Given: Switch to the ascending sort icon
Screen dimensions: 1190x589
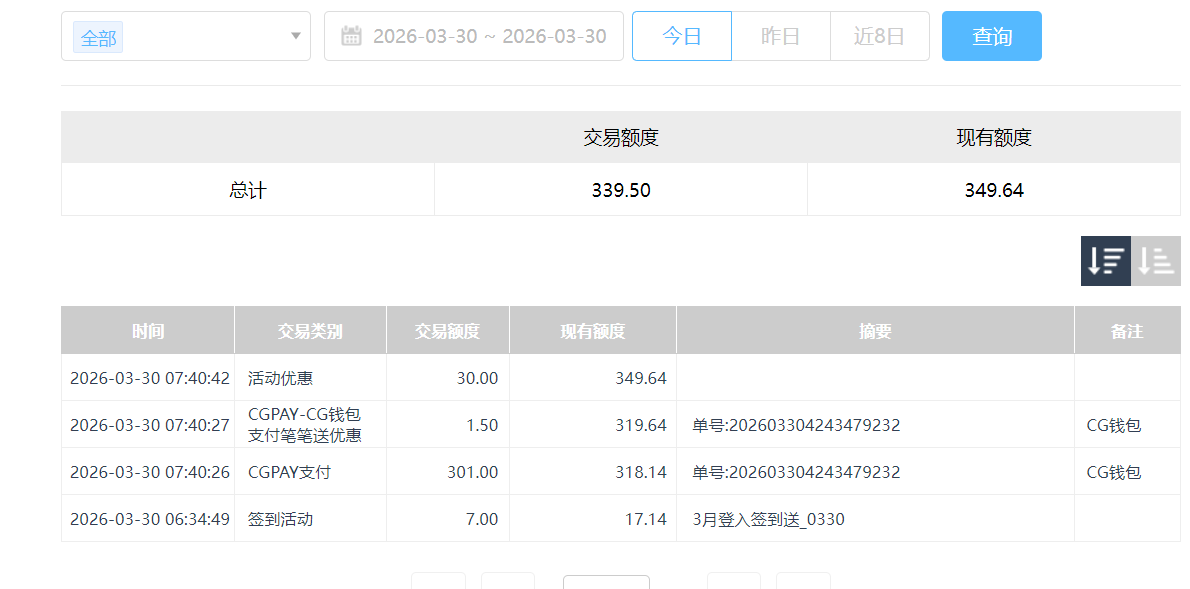Looking at the screenshot, I should [1156, 260].
